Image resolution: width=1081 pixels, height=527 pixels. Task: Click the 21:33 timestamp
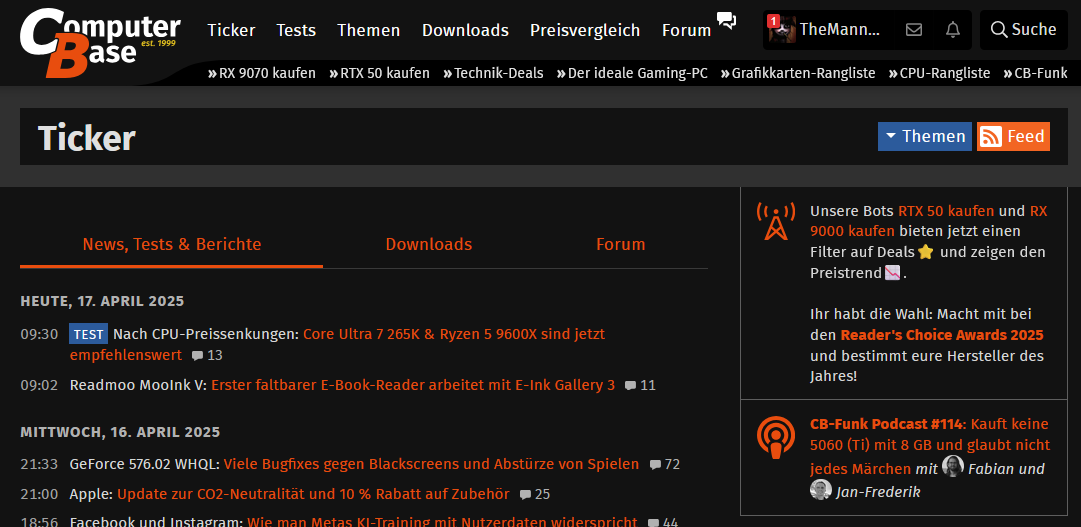(39, 464)
